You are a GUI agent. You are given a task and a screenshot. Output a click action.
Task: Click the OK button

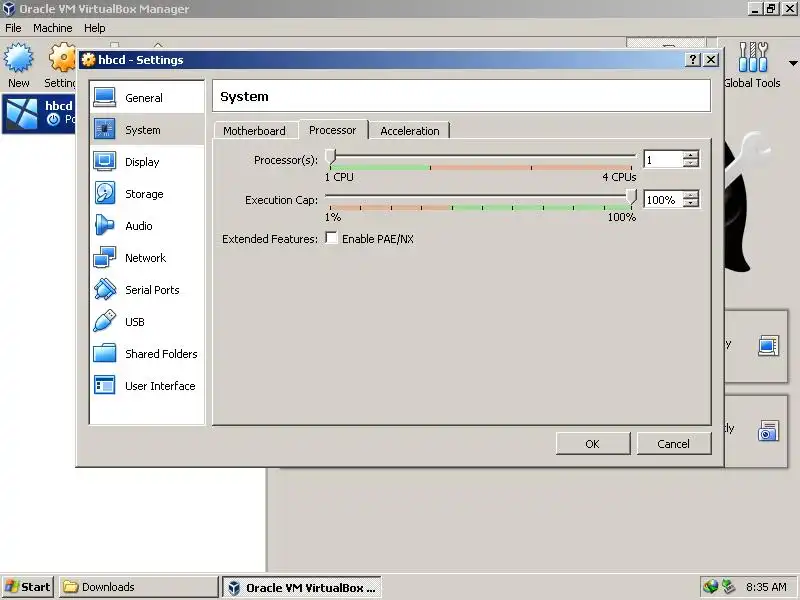pos(592,443)
